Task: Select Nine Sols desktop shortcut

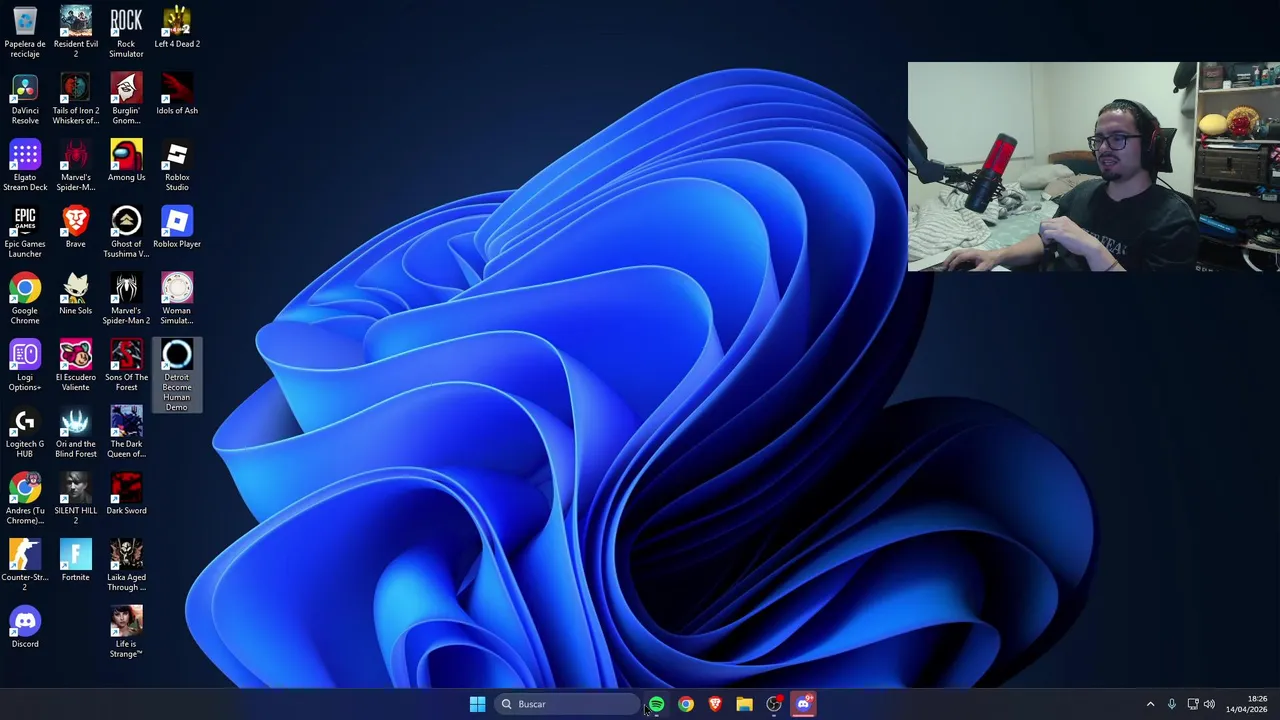Action: click(76, 294)
